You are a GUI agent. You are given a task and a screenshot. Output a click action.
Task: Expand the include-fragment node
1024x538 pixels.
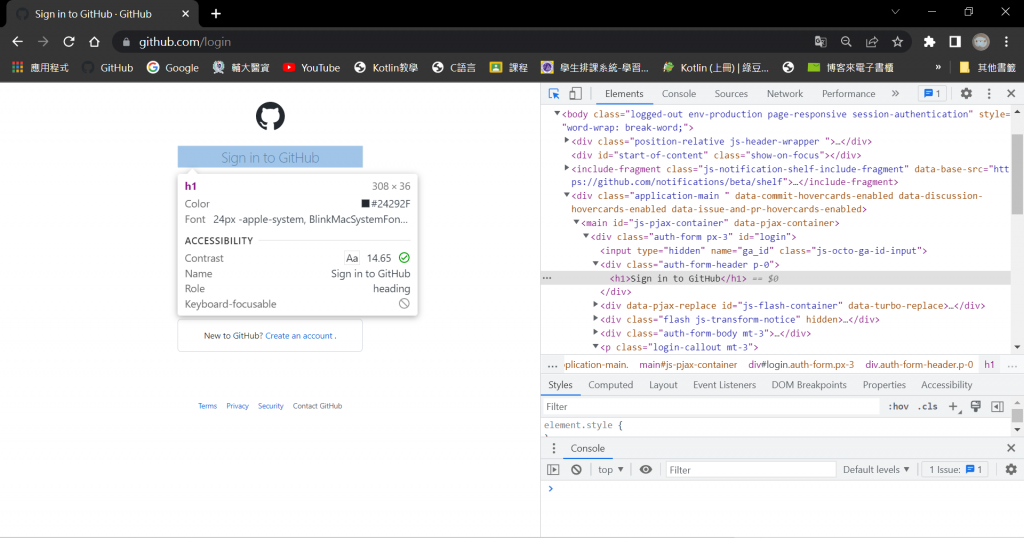pyautogui.click(x=567, y=168)
